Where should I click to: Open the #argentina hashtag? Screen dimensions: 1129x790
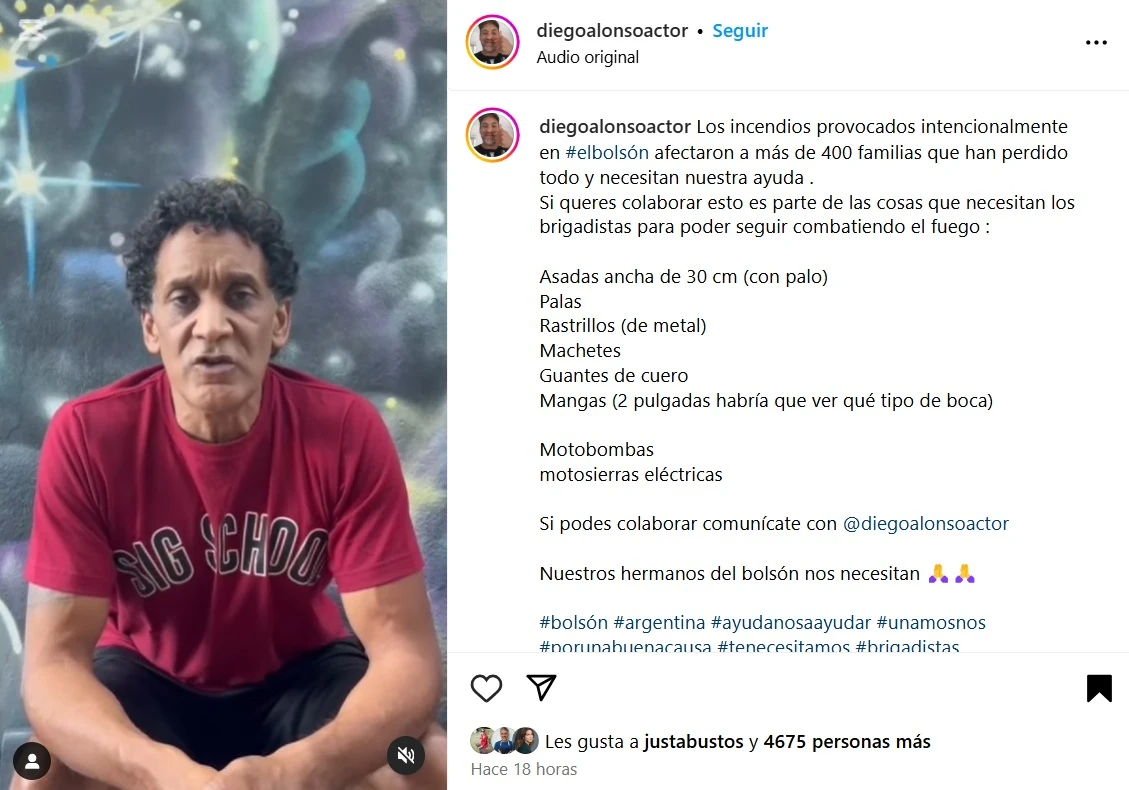tap(659, 622)
